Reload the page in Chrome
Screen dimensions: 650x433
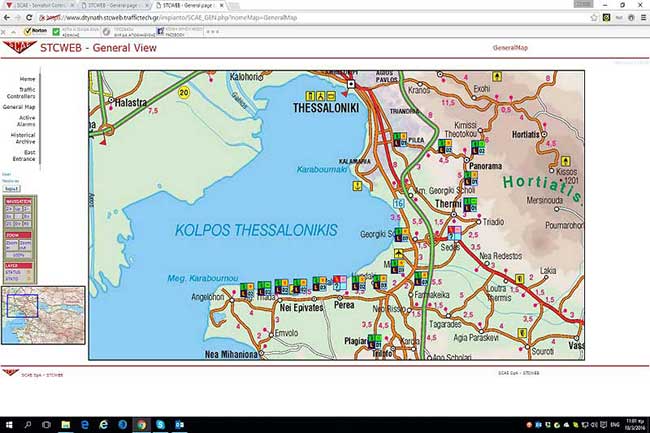(x=29, y=17)
